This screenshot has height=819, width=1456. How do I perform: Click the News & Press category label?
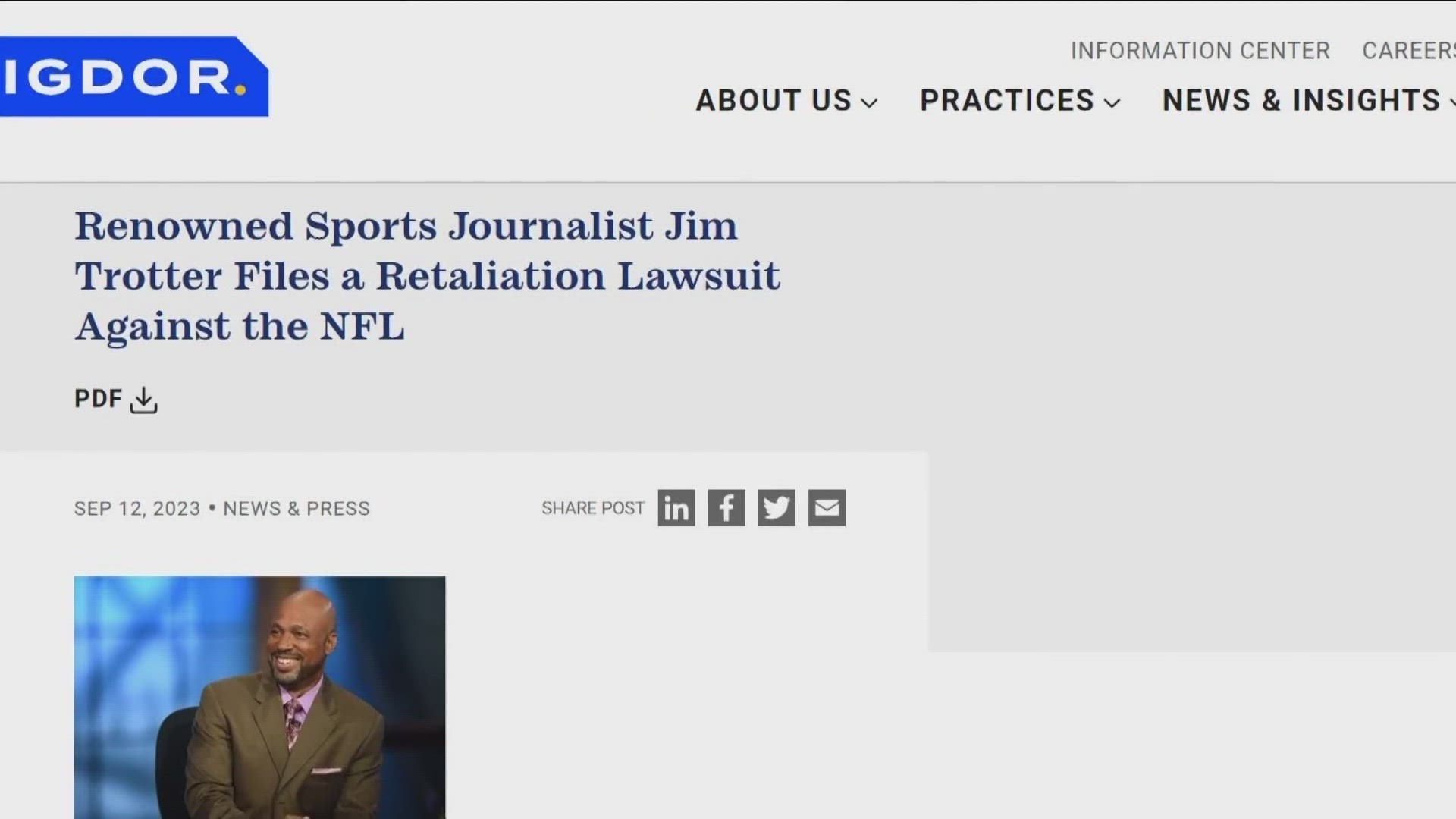tap(297, 509)
